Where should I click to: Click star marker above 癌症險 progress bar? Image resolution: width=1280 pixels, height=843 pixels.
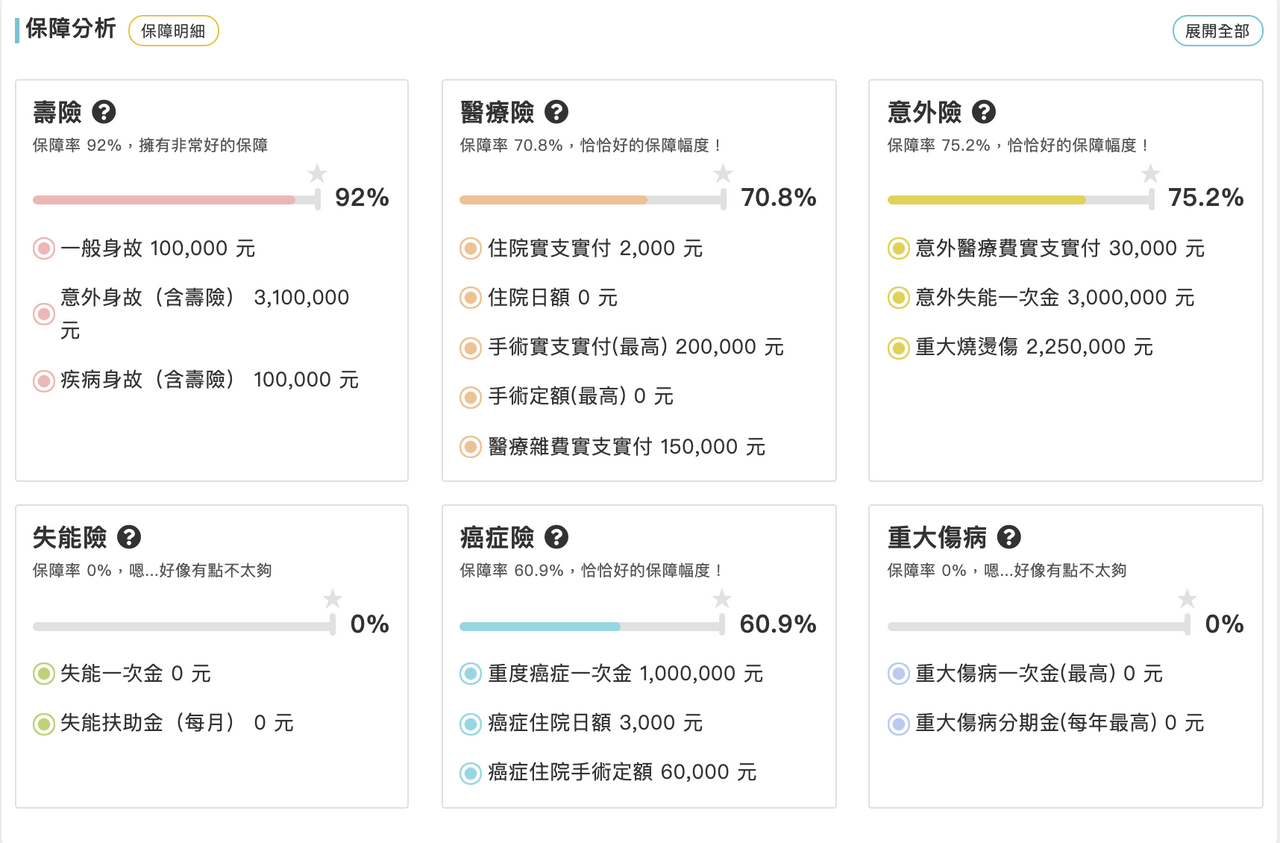click(x=722, y=599)
